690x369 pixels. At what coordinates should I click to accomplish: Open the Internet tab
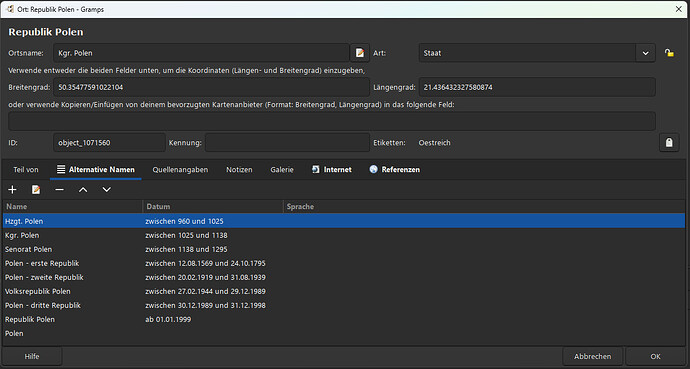click(x=332, y=169)
